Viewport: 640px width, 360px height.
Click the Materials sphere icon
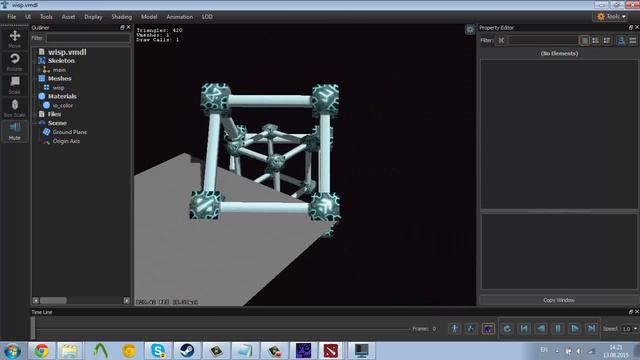42,96
